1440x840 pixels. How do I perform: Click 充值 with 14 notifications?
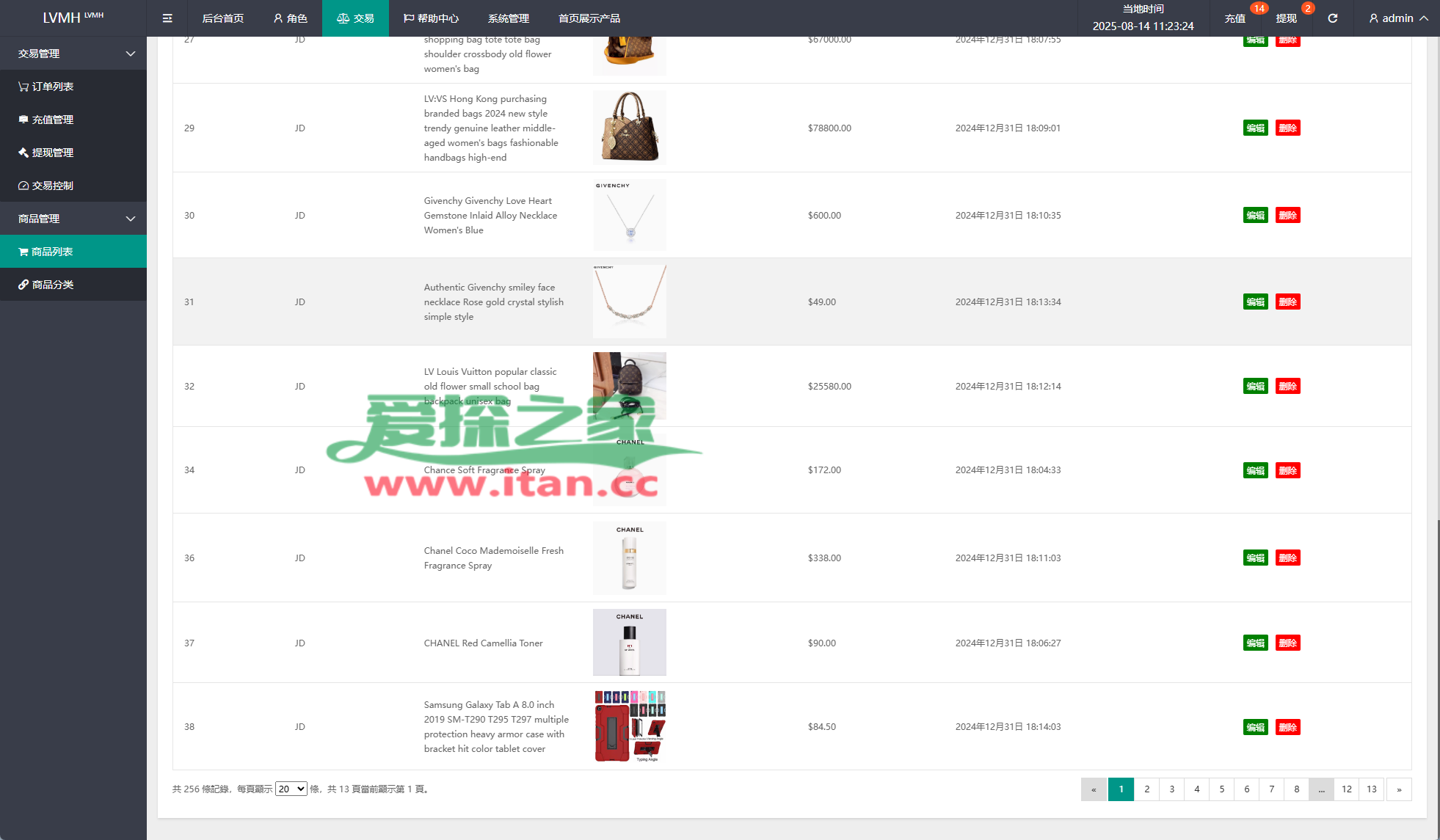(x=1235, y=18)
